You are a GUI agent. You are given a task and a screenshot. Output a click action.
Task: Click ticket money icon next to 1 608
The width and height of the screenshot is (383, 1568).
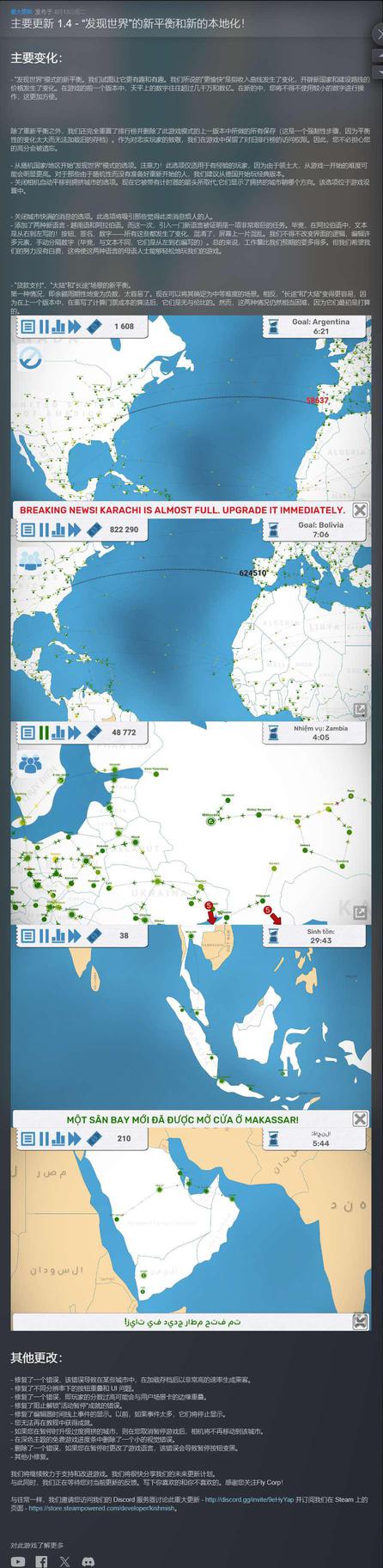pyautogui.click(x=94, y=326)
